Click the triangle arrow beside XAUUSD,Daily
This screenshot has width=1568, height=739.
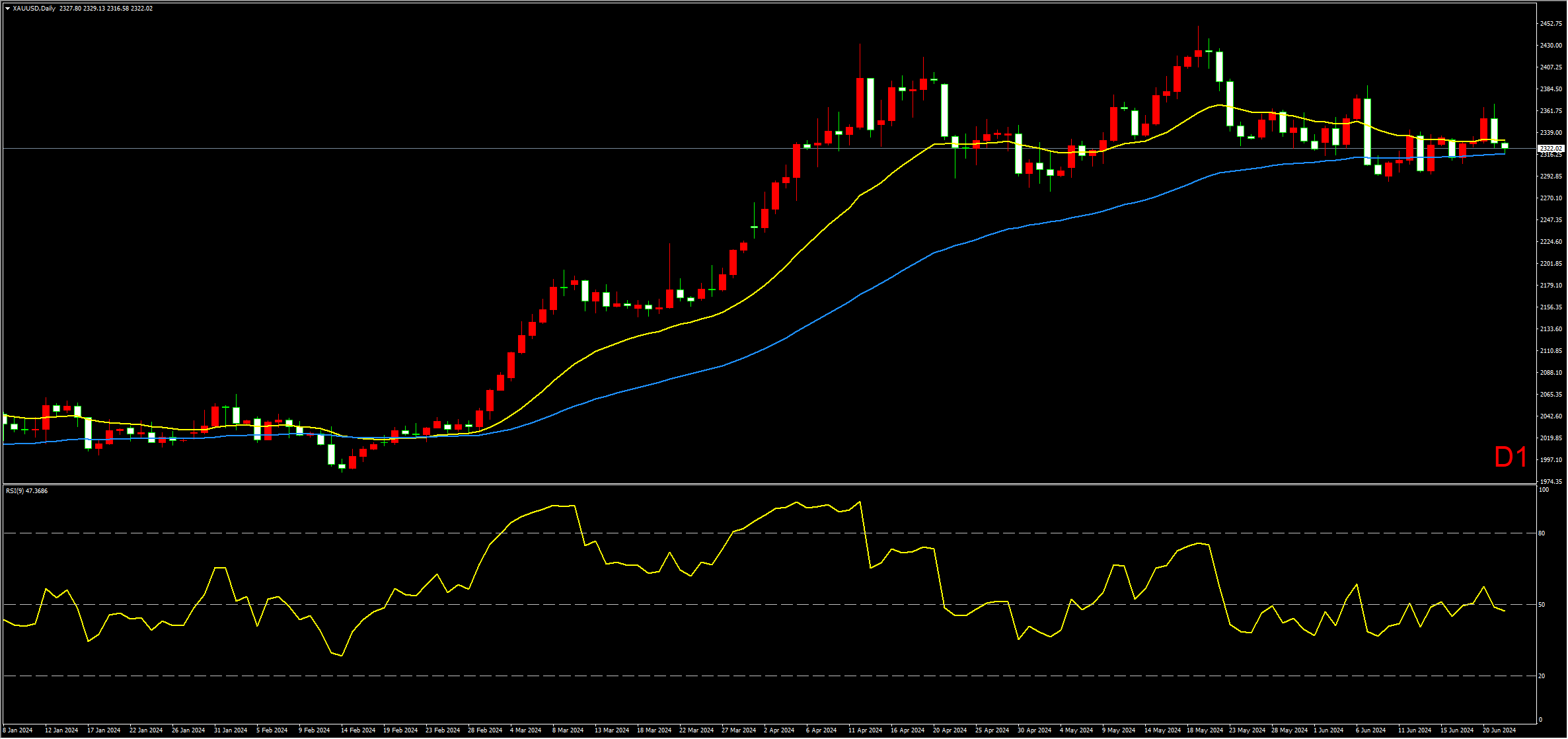7,9
